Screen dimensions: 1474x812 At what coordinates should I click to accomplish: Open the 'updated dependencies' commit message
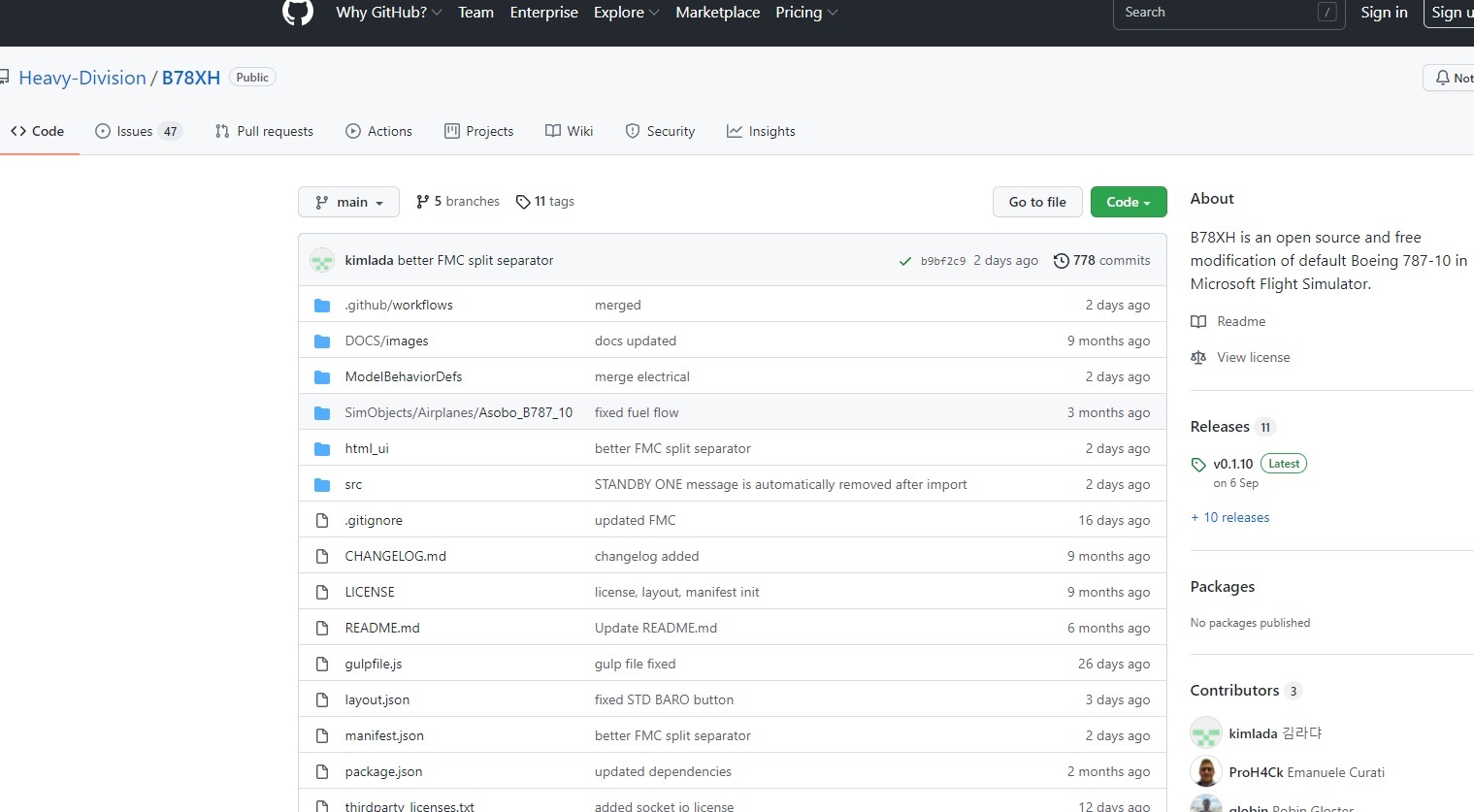click(663, 772)
